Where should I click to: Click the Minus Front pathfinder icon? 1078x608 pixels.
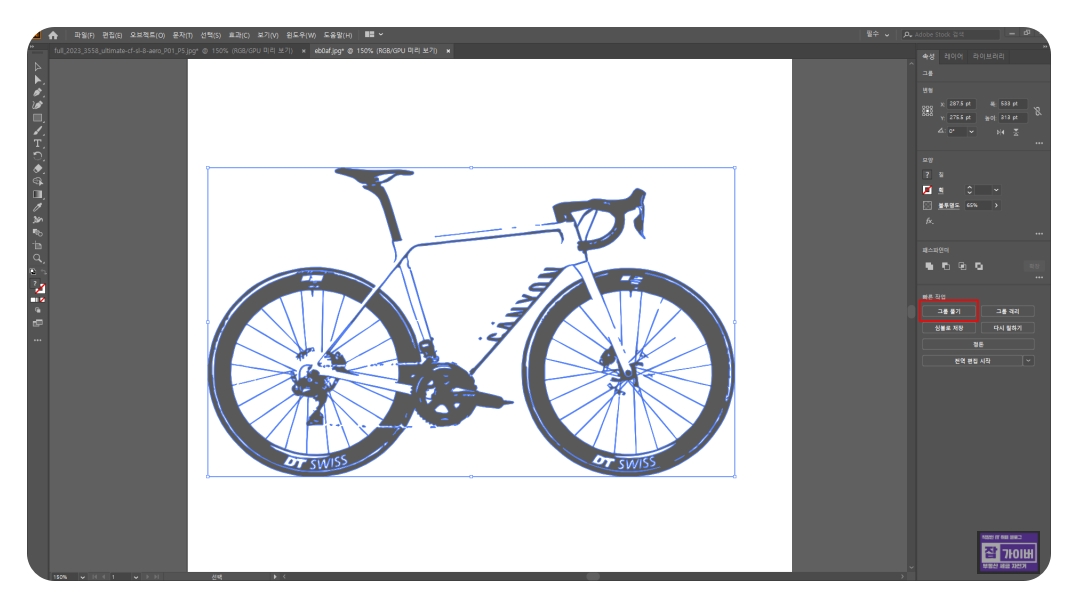[x=946, y=266]
